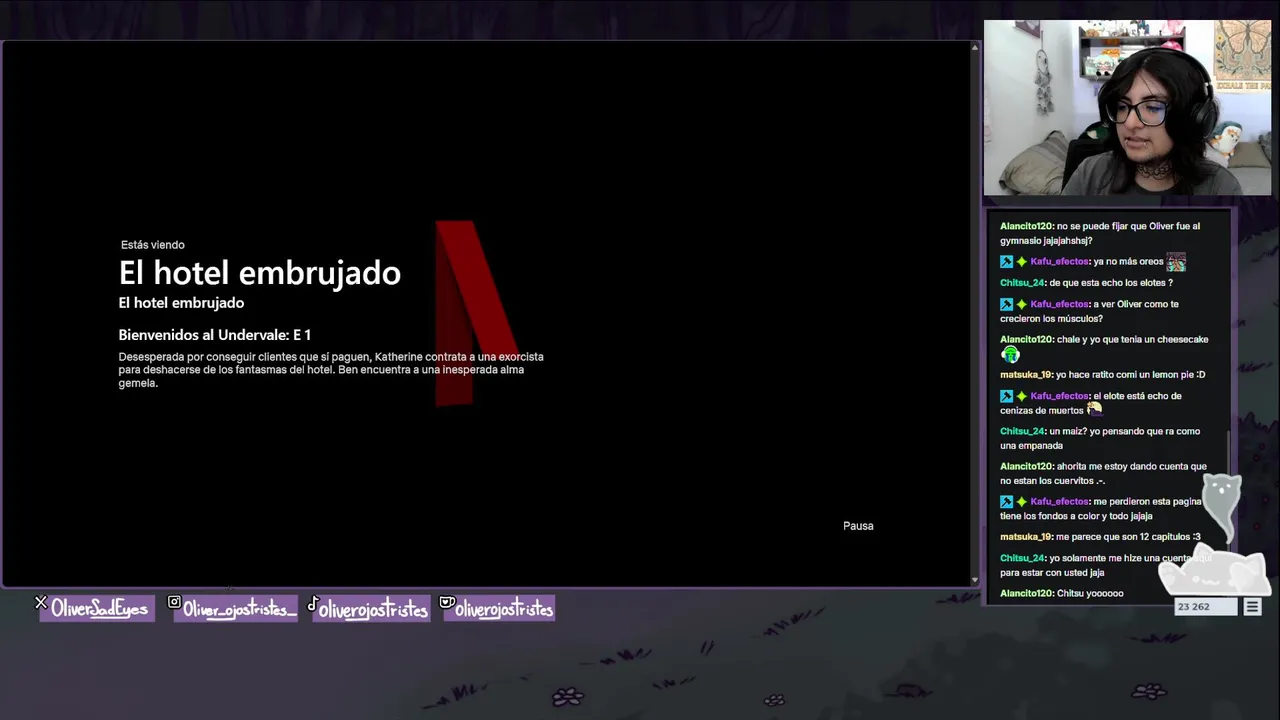This screenshot has height=720, width=1280.
Task: Click 'Bienvenidos al Undervale: E 1' episode title
Action: tap(215, 335)
